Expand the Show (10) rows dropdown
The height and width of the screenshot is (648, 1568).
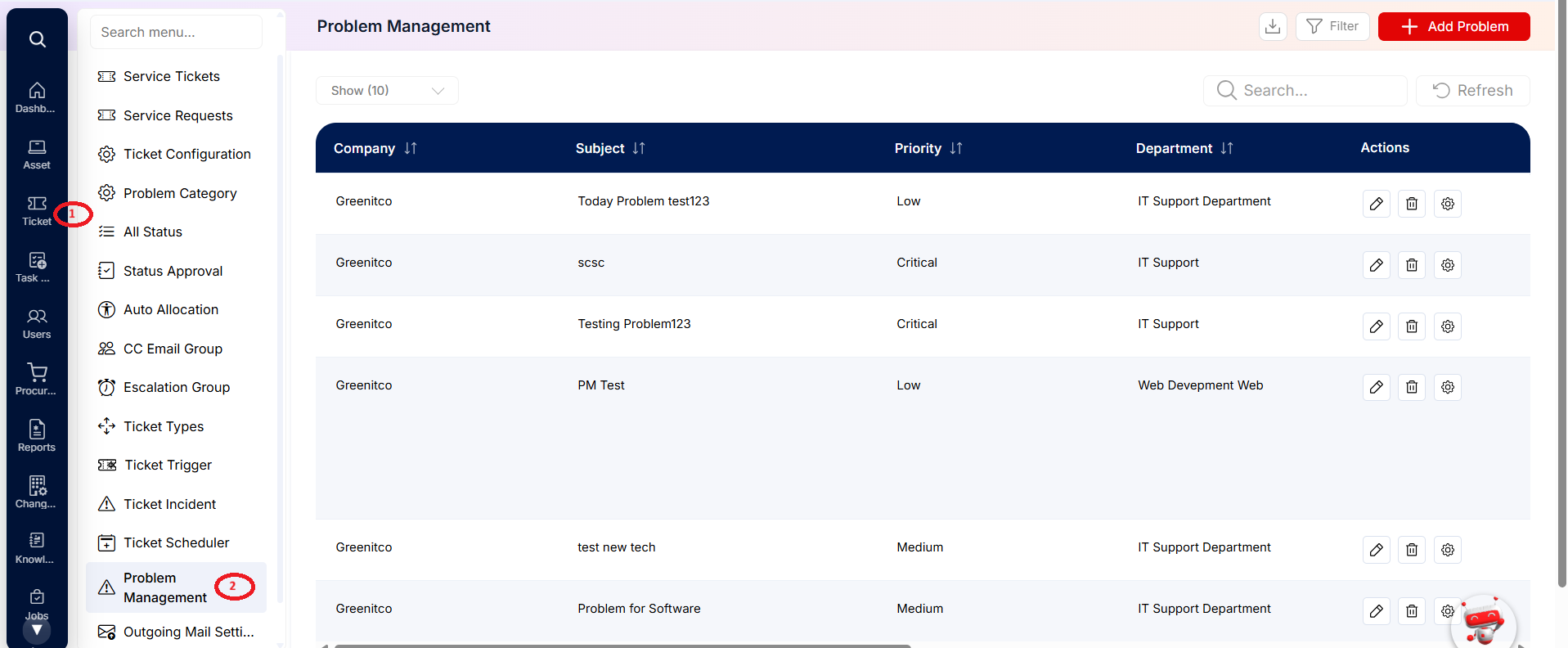pyautogui.click(x=387, y=91)
